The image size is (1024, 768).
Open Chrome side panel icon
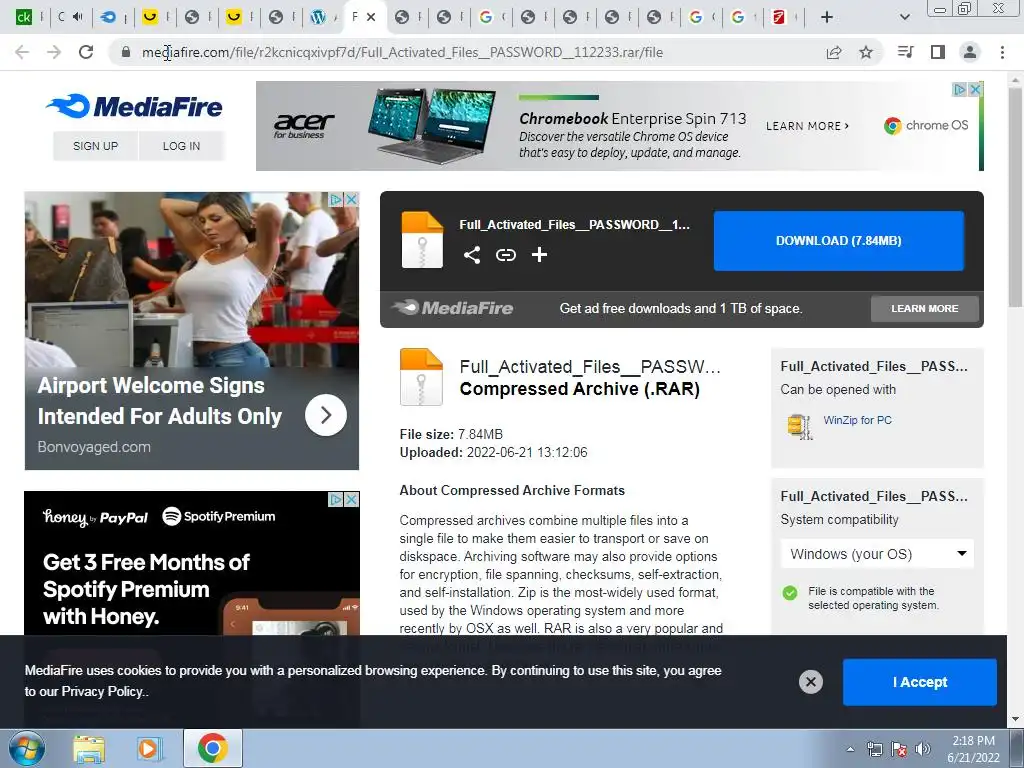tap(938, 52)
